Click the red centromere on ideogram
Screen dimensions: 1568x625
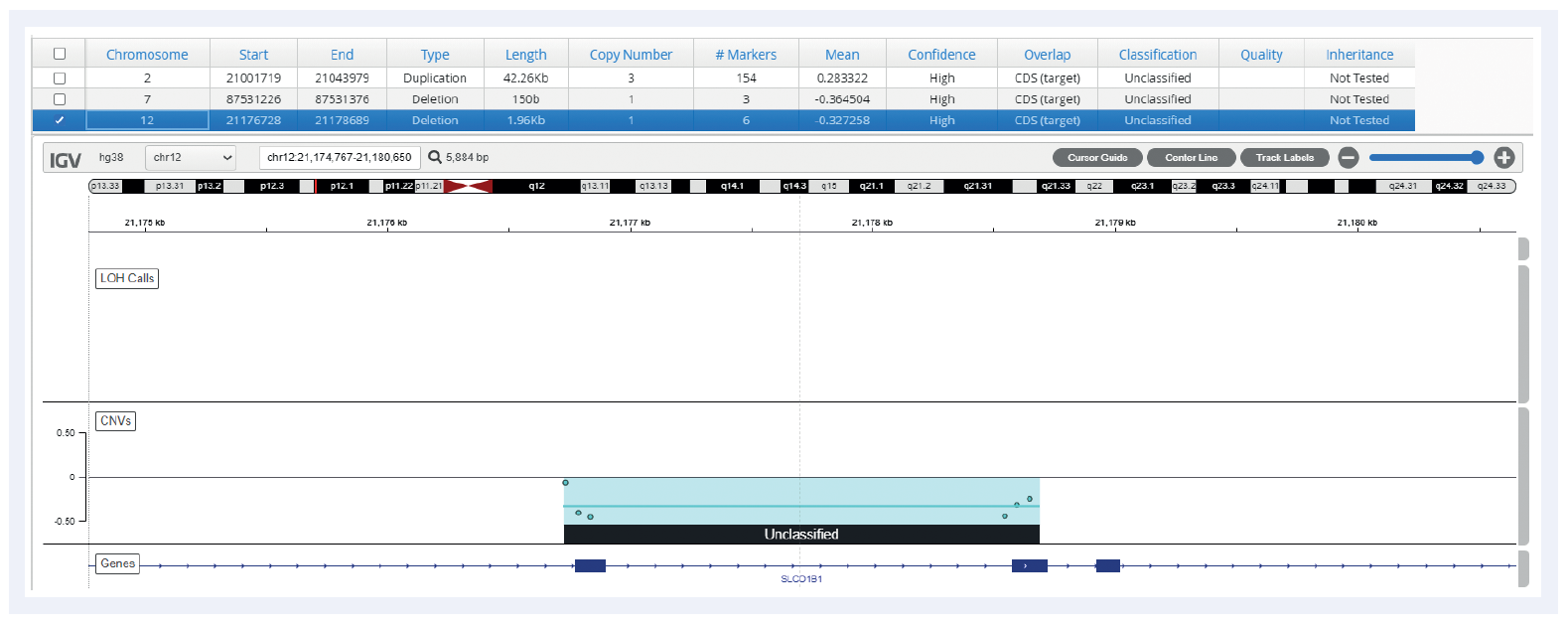point(467,186)
